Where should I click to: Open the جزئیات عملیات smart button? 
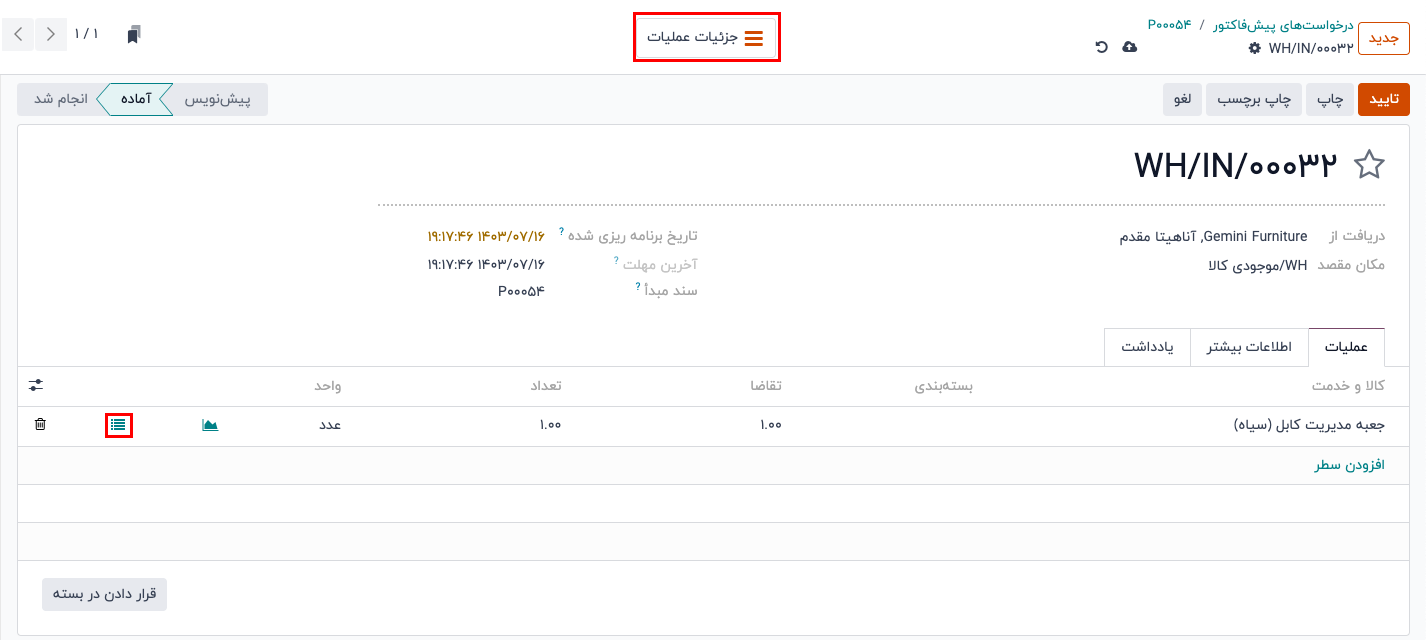(x=706, y=37)
